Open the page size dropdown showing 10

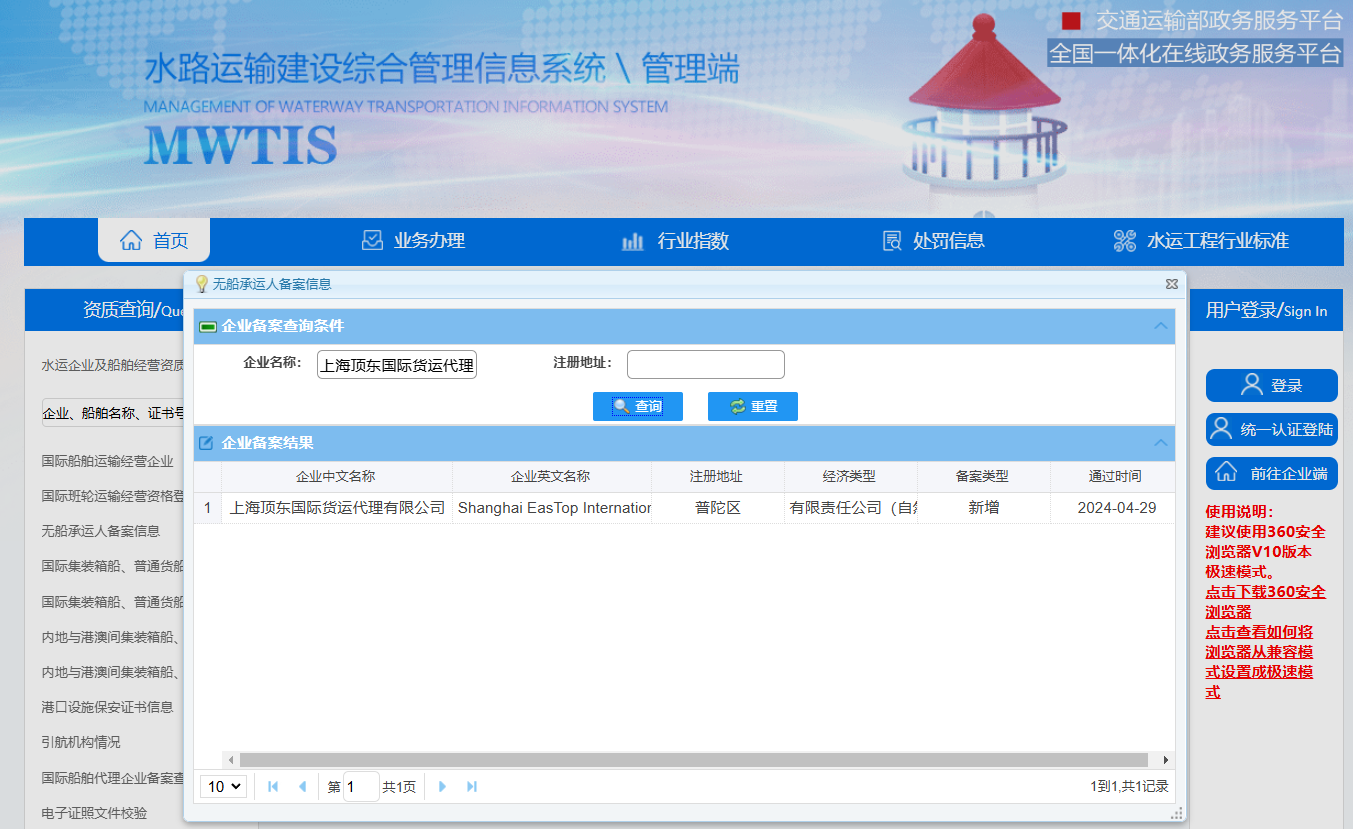coord(224,787)
